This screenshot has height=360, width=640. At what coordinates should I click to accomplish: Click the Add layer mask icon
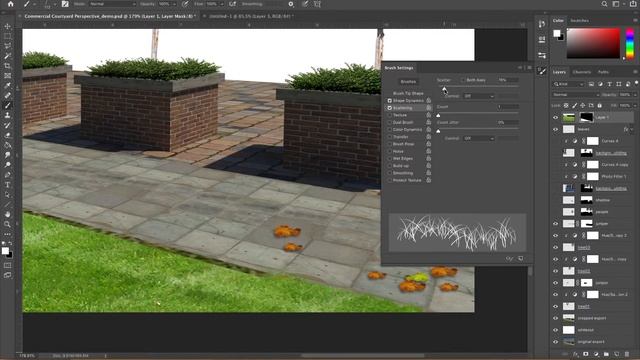coord(586,354)
